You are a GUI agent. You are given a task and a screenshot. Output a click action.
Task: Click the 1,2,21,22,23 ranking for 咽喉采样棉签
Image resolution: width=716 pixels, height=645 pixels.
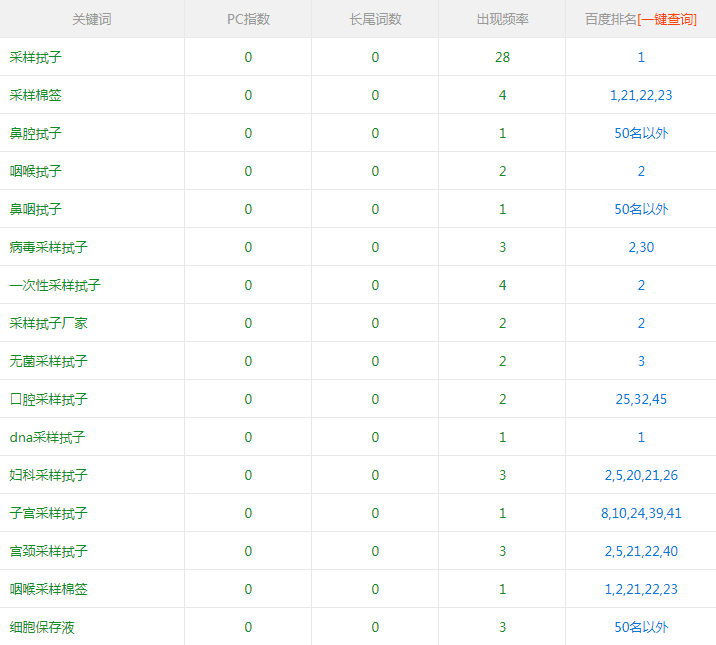(x=641, y=589)
